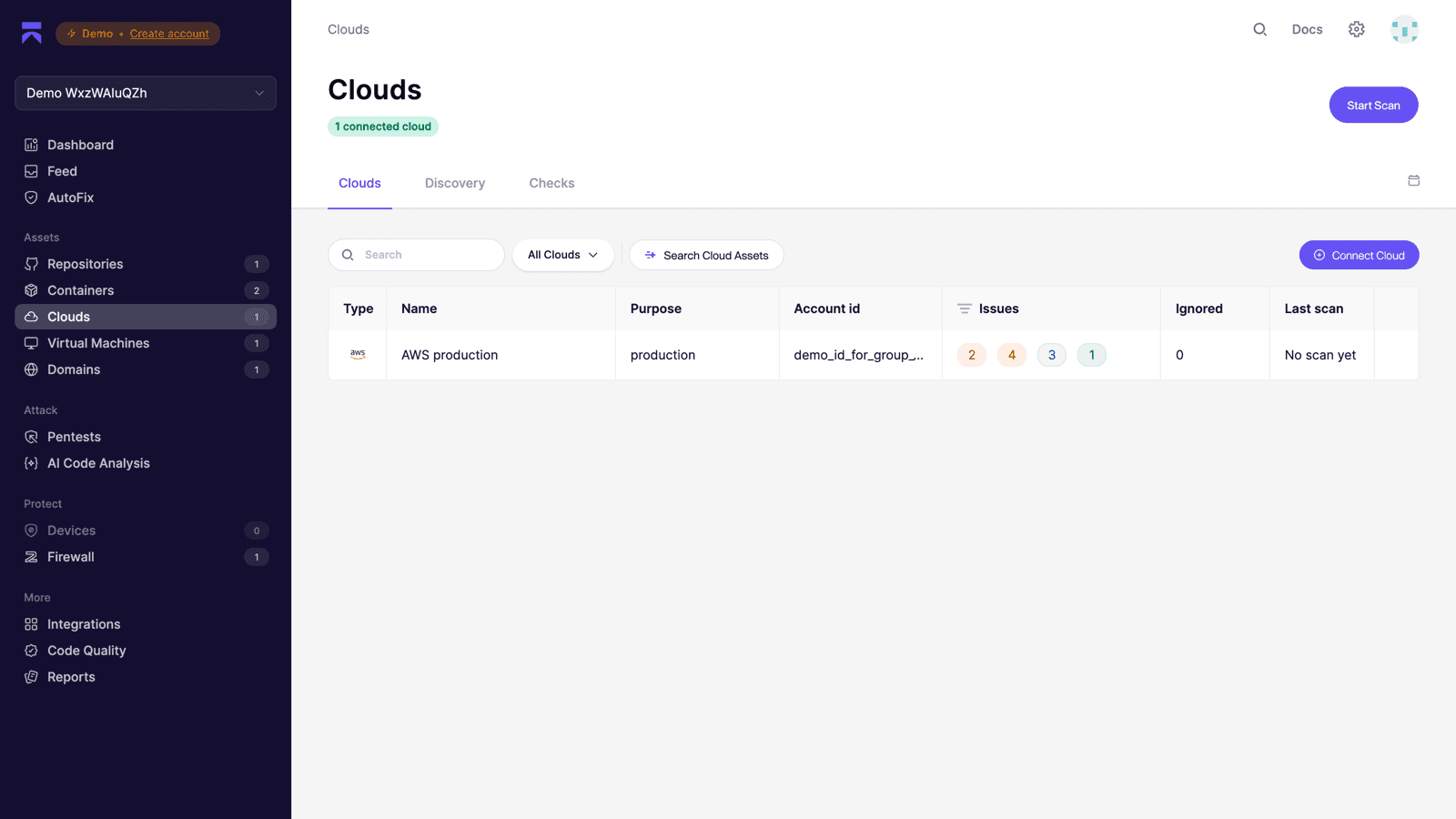Click the orange critical issues badge 2

[971, 355]
